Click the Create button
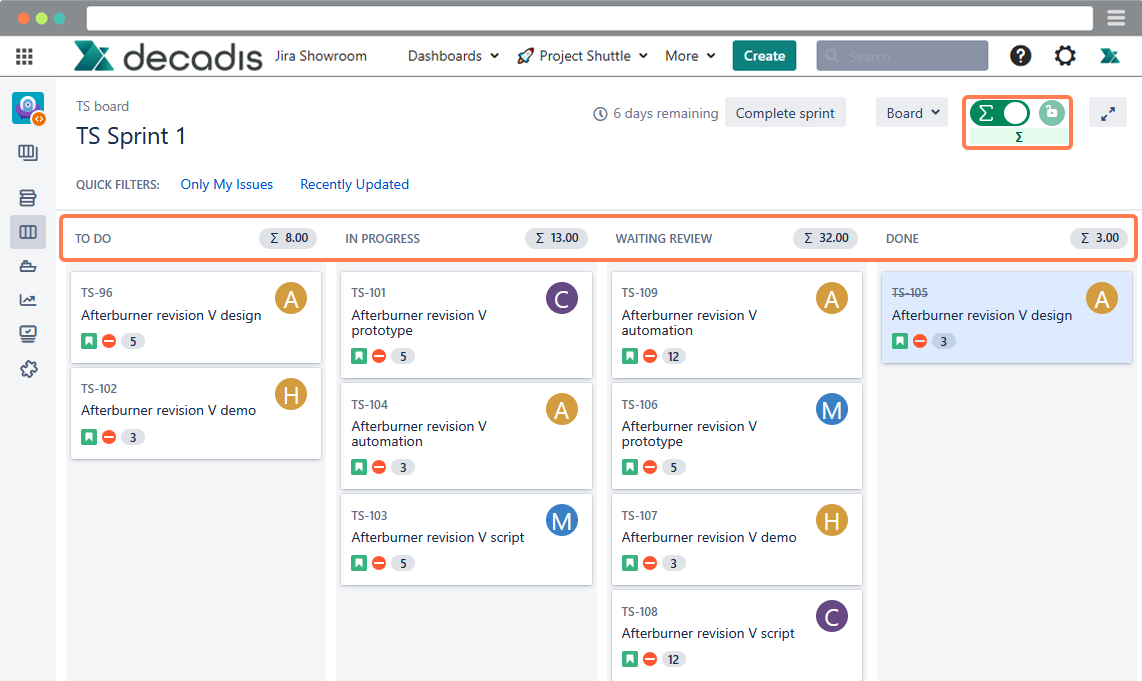 click(764, 56)
